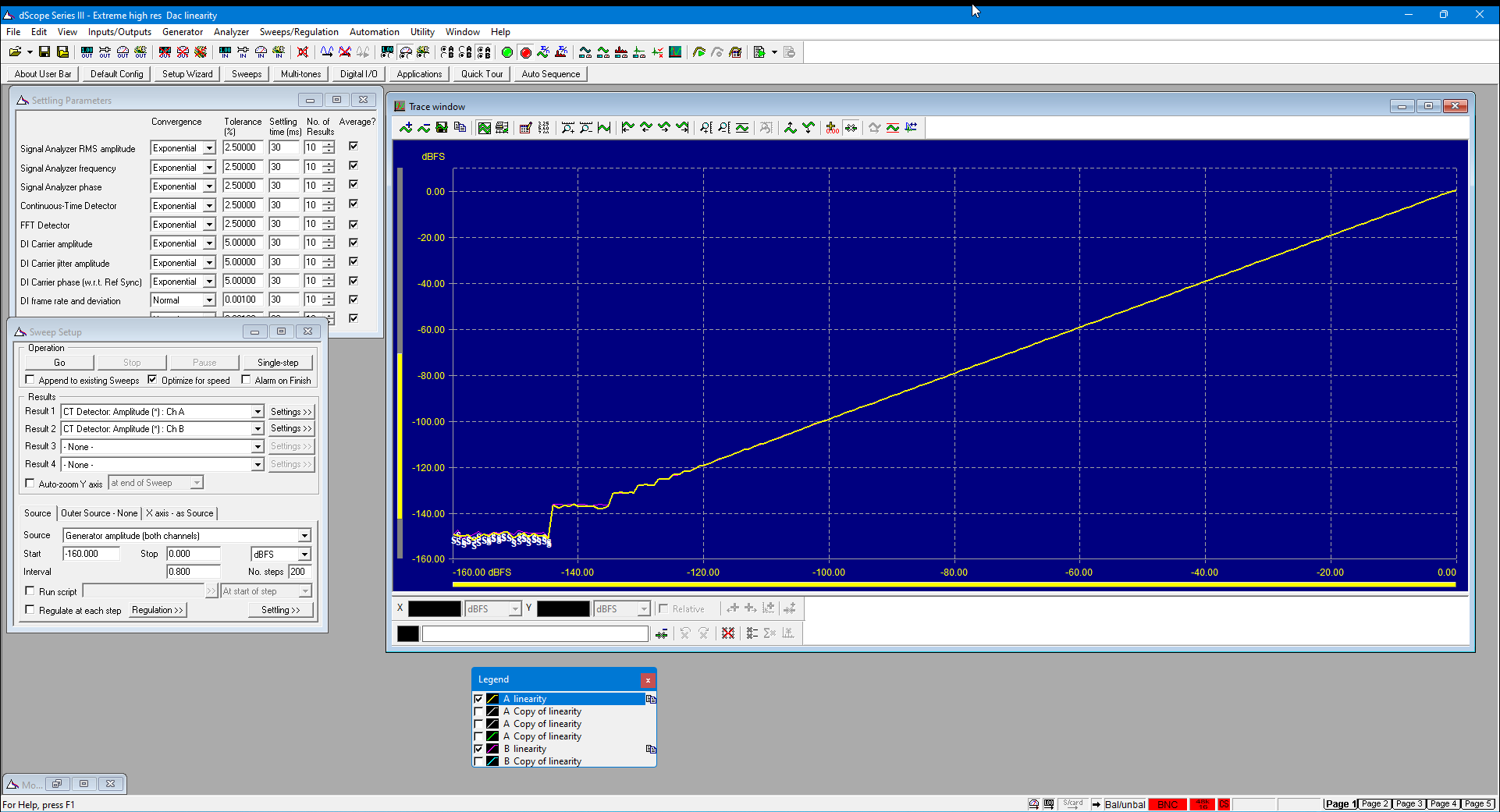The width and height of the screenshot is (1500, 812).
Task: Open the Sweeps/Regulation menu
Action: point(299,32)
